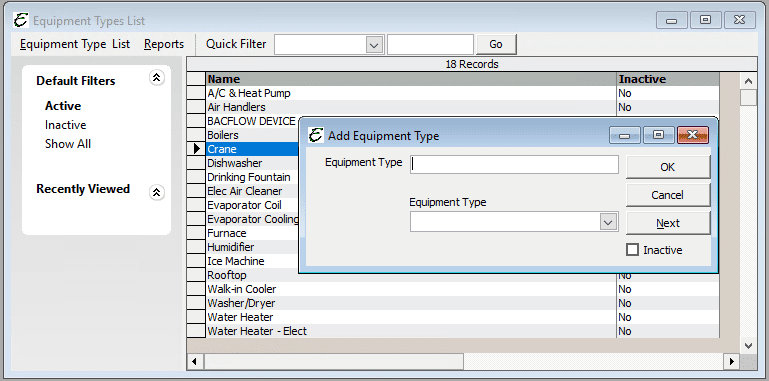This screenshot has height=381, width=769.
Task: Click the app icon in the Equipment Types List title bar
Action: (x=21, y=21)
